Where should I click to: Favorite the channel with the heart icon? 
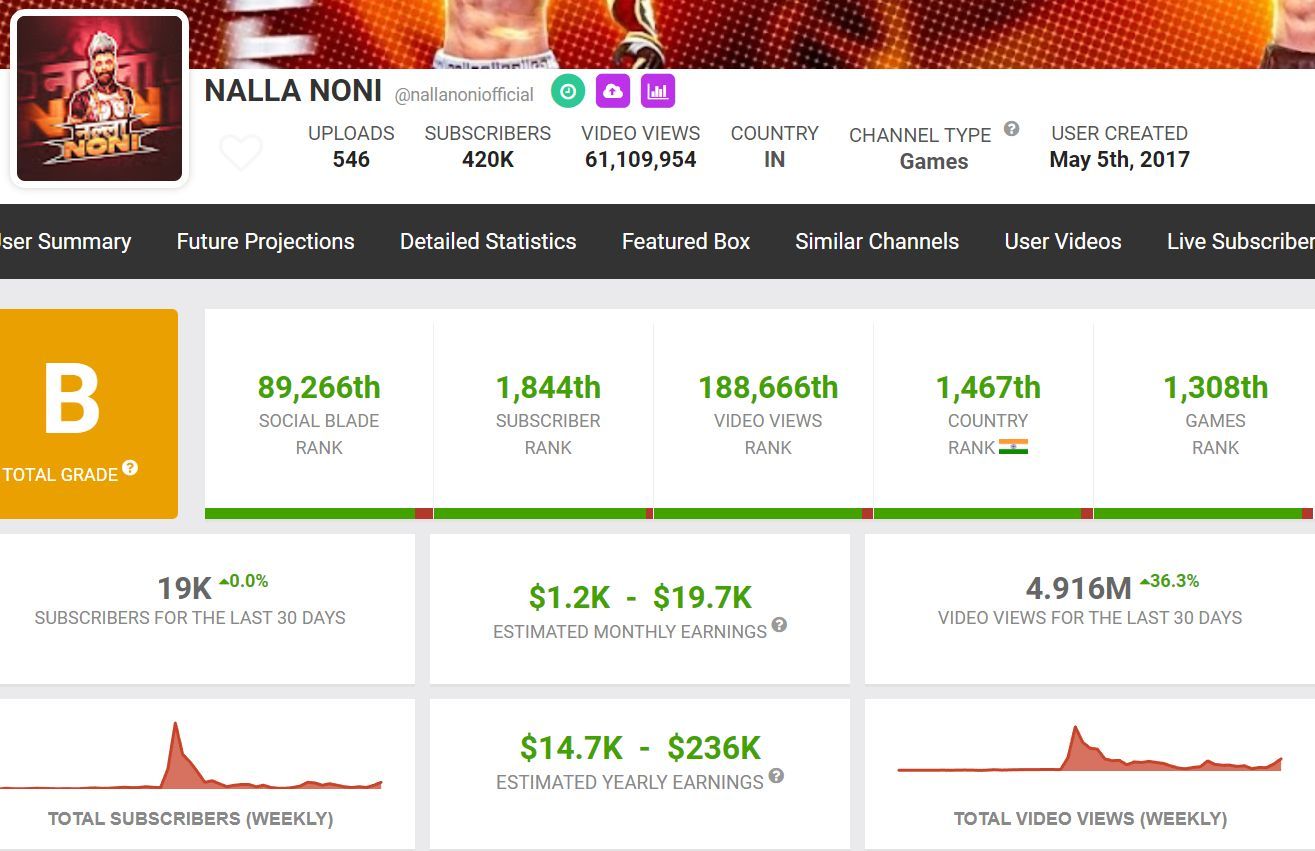tap(241, 153)
